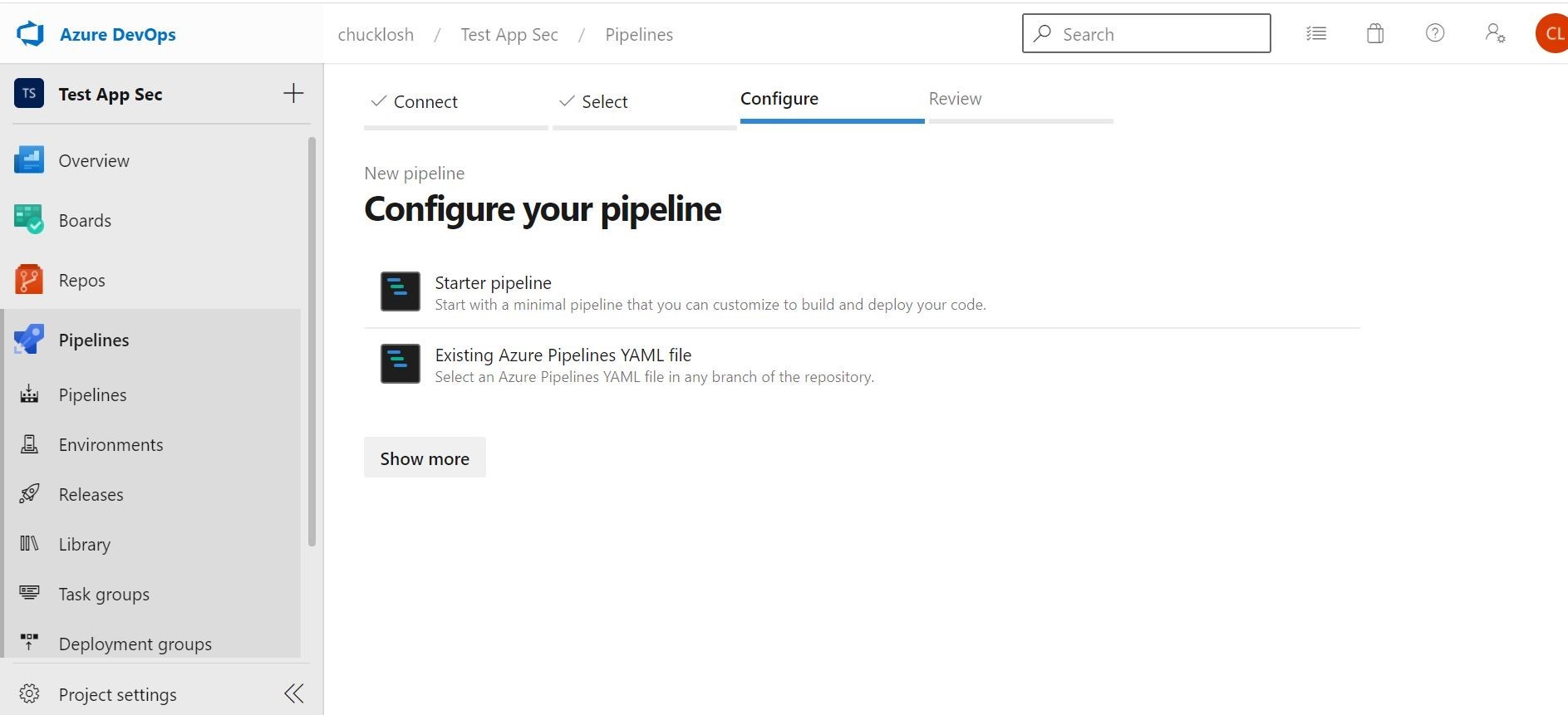Open Overview in the sidebar
Viewport: 1568px width, 715px height.
tap(94, 160)
